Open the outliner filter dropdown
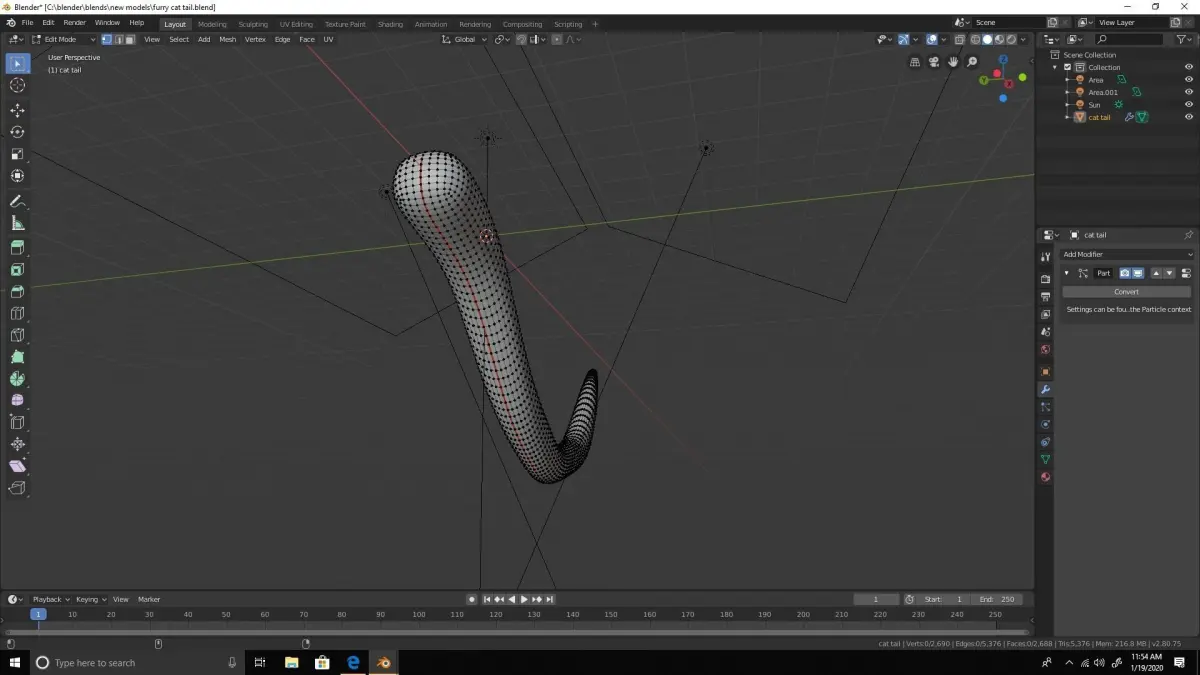 click(1183, 39)
